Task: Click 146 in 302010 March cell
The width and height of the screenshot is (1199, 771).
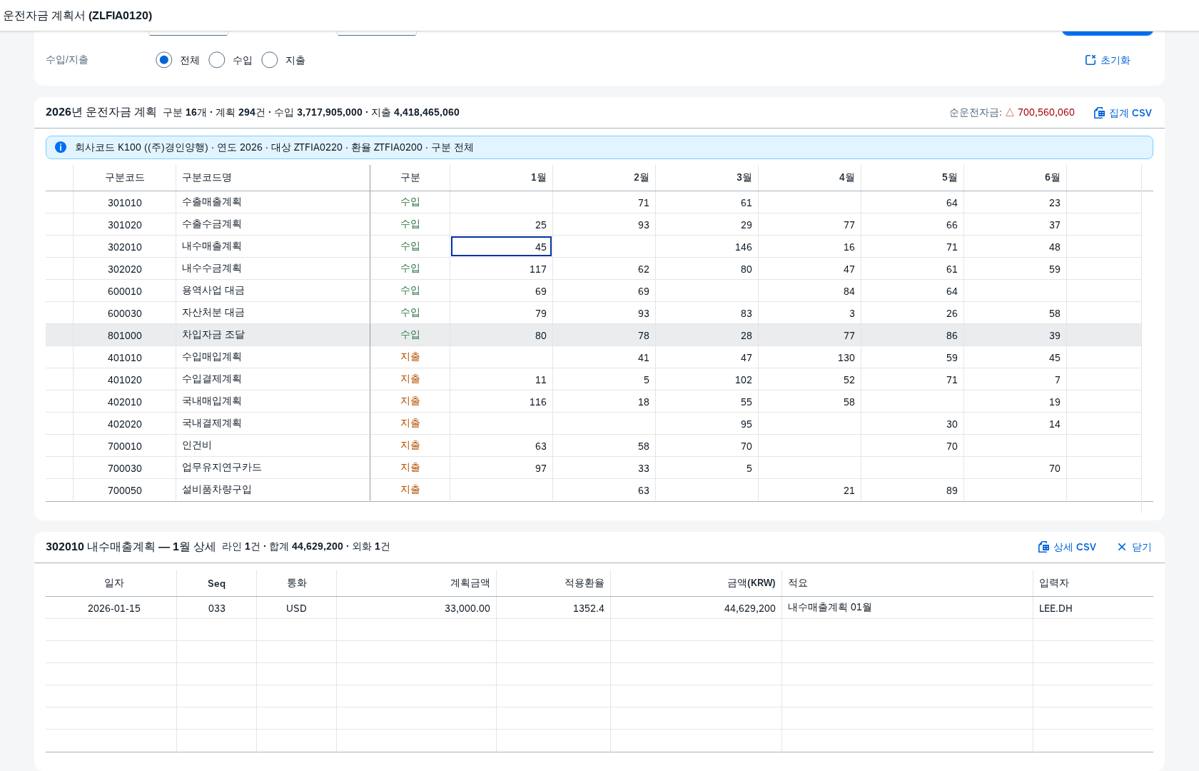Action: tap(743, 247)
